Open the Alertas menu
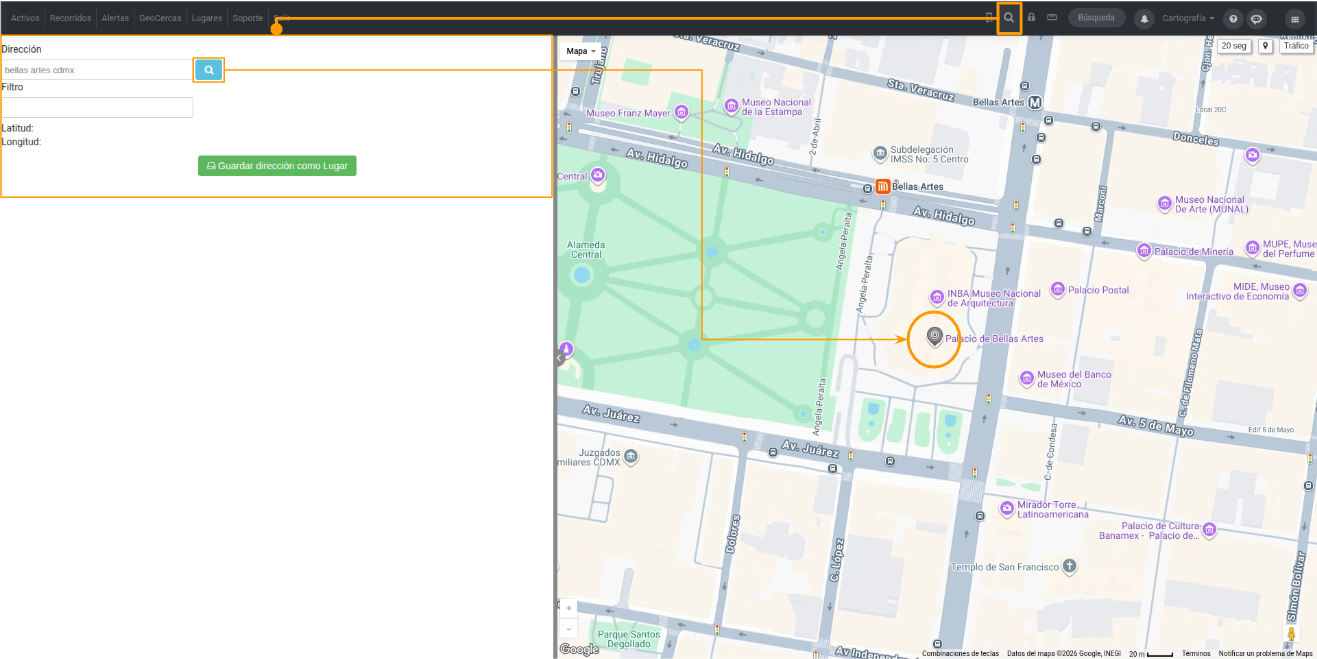Viewport: 1317px width, 659px height. click(115, 18)
